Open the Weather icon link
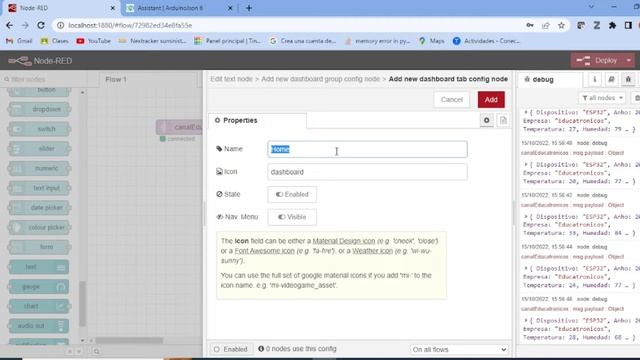 click(x=372, y=251)
